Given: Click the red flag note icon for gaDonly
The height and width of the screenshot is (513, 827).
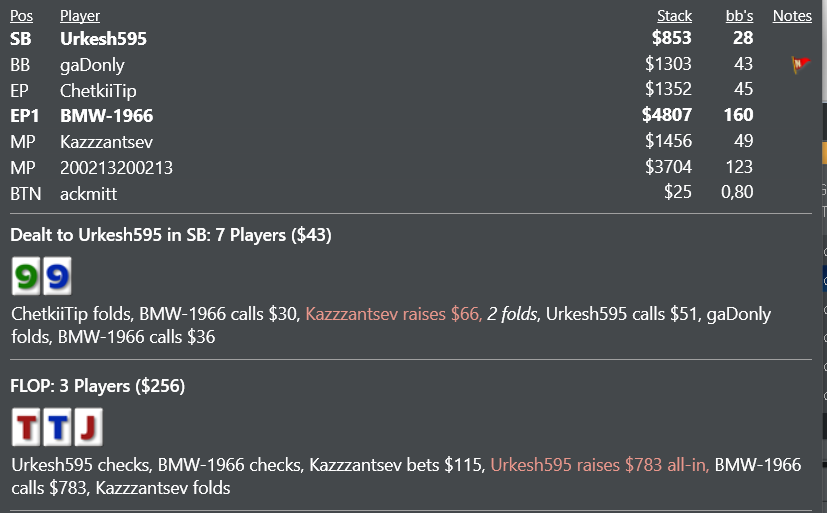Looking at the screenshot, I should pyautogui.click(x=801, y=64).
